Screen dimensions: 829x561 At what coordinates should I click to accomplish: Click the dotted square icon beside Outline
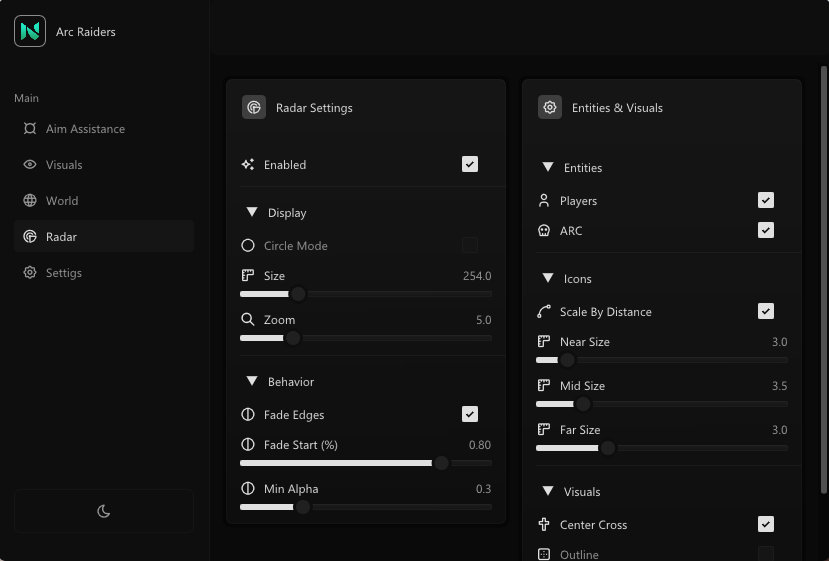(x=544, y=554)
